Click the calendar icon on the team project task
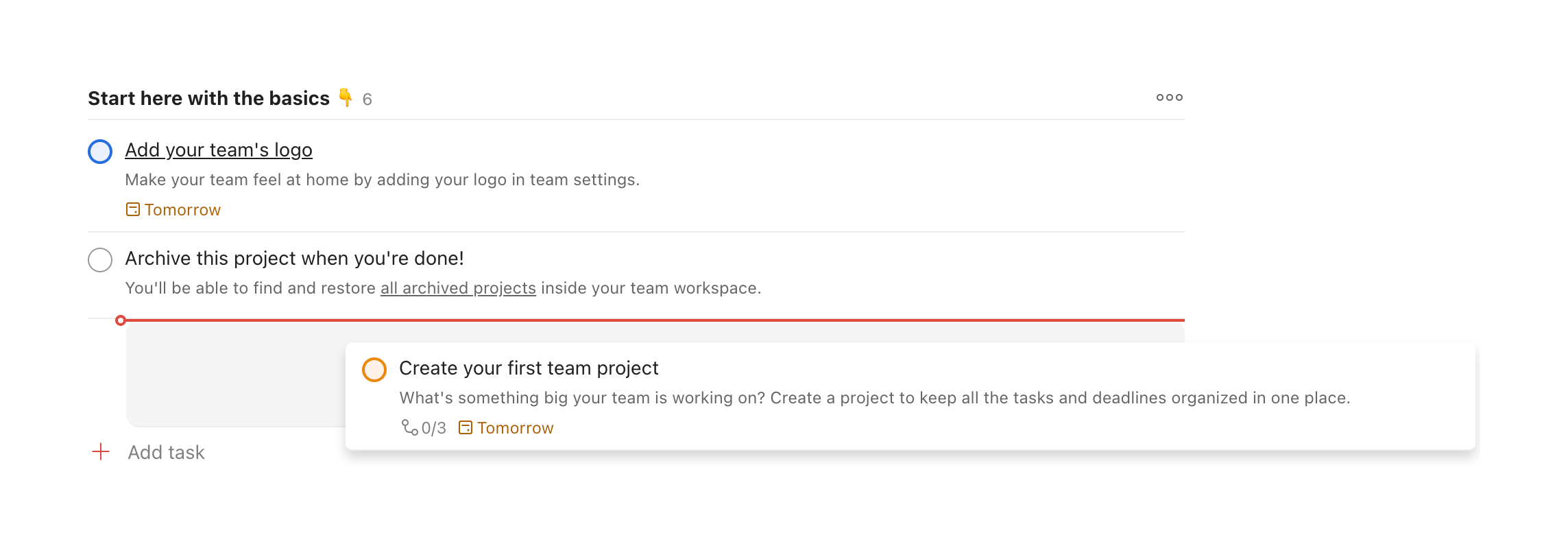The height and width of the screenshot is (555, 1568). coord(466,427)
